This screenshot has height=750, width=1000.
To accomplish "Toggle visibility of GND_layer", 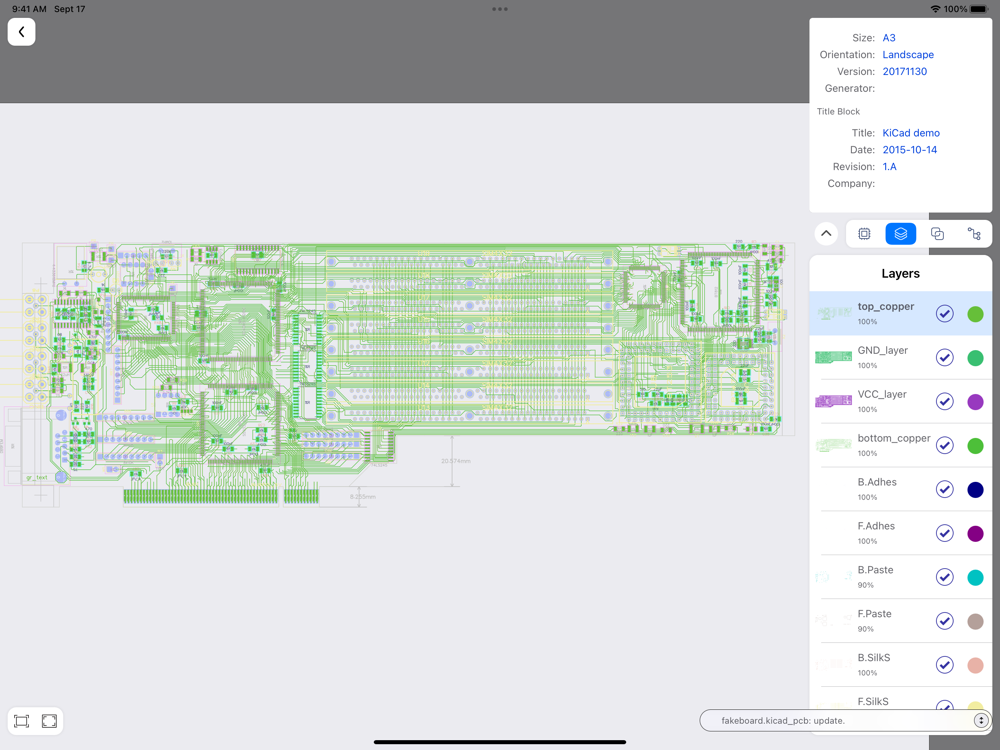I will pyautogui.click(x=944, y=358).
